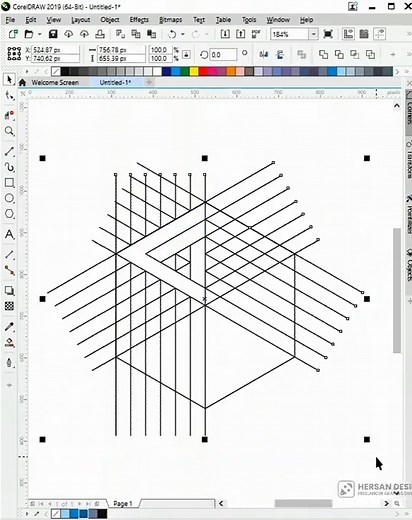Screen dimensions: 412x520
Task: Click the Export icon
Action: (240, 34)
